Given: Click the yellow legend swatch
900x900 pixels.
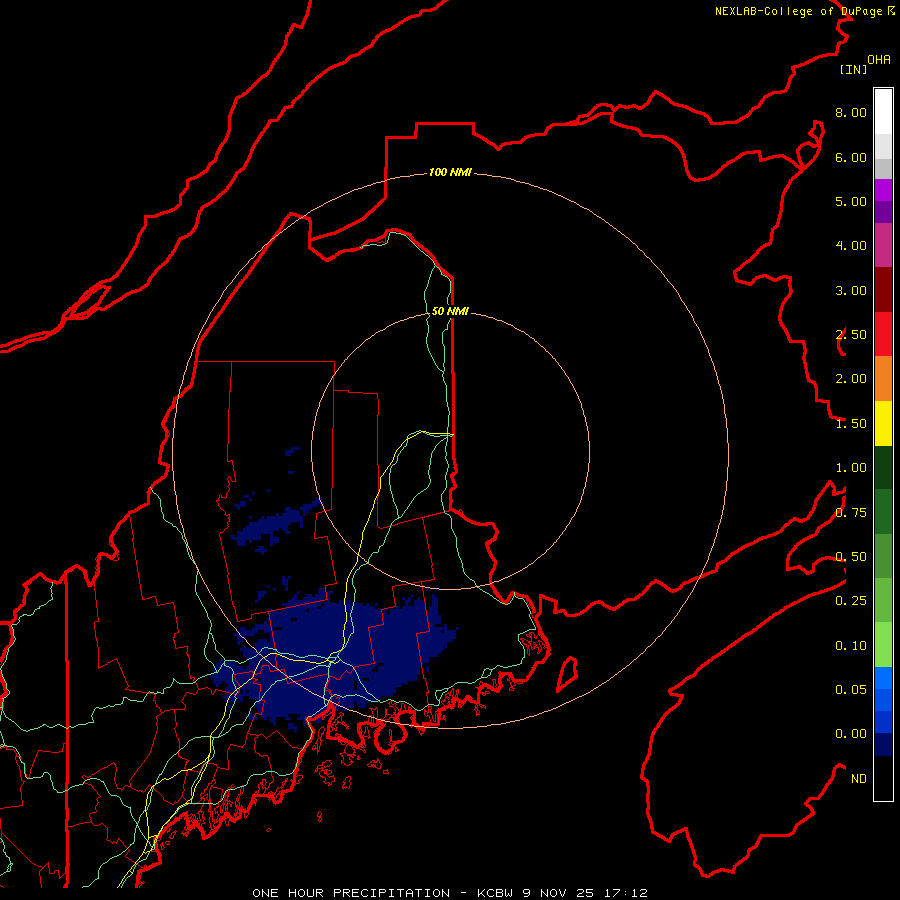Looking at the screenshot, I should (883, 423).
